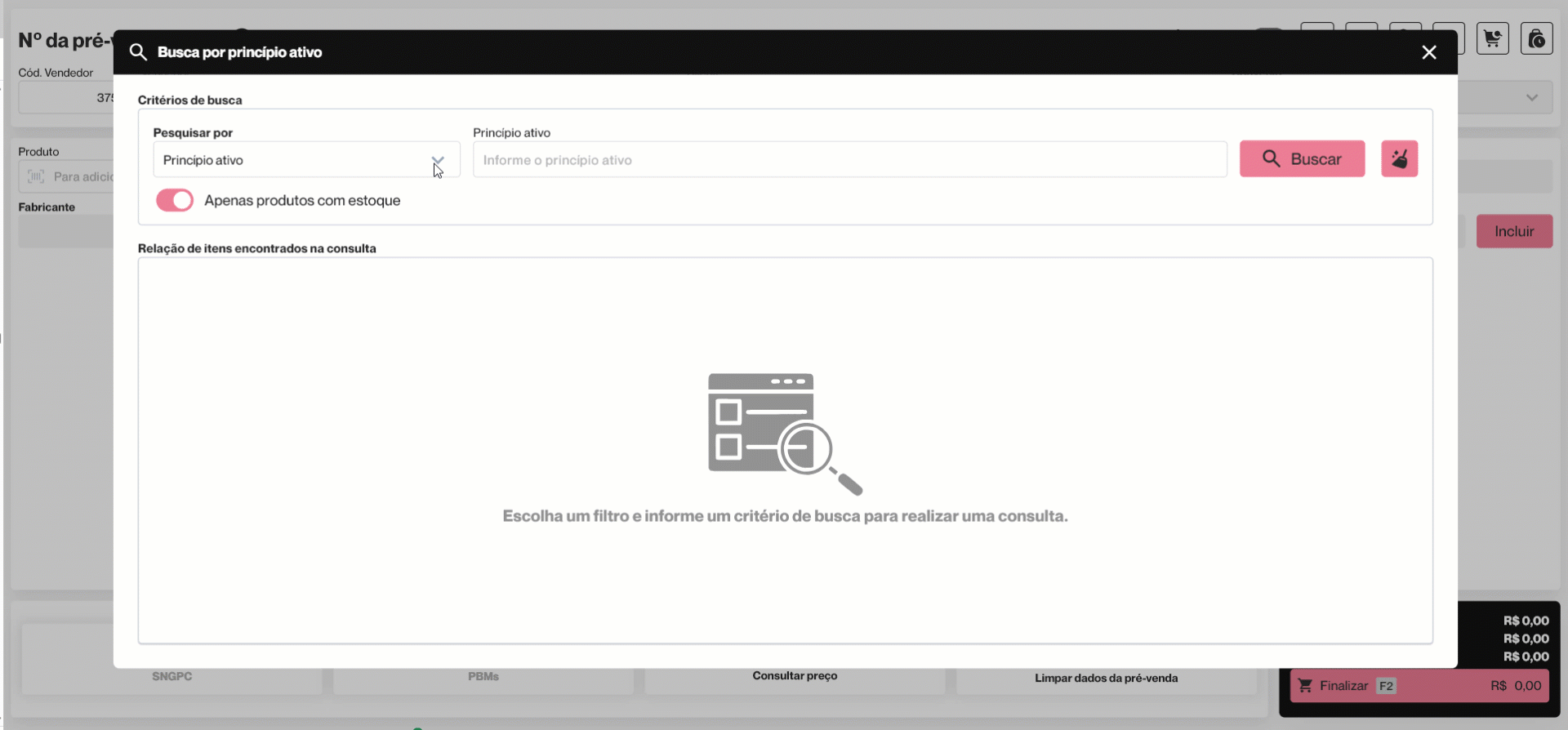Click the 'Critérios de busca' heading
The width and height of the screenshot is (1568, 730).
point(190,100)
